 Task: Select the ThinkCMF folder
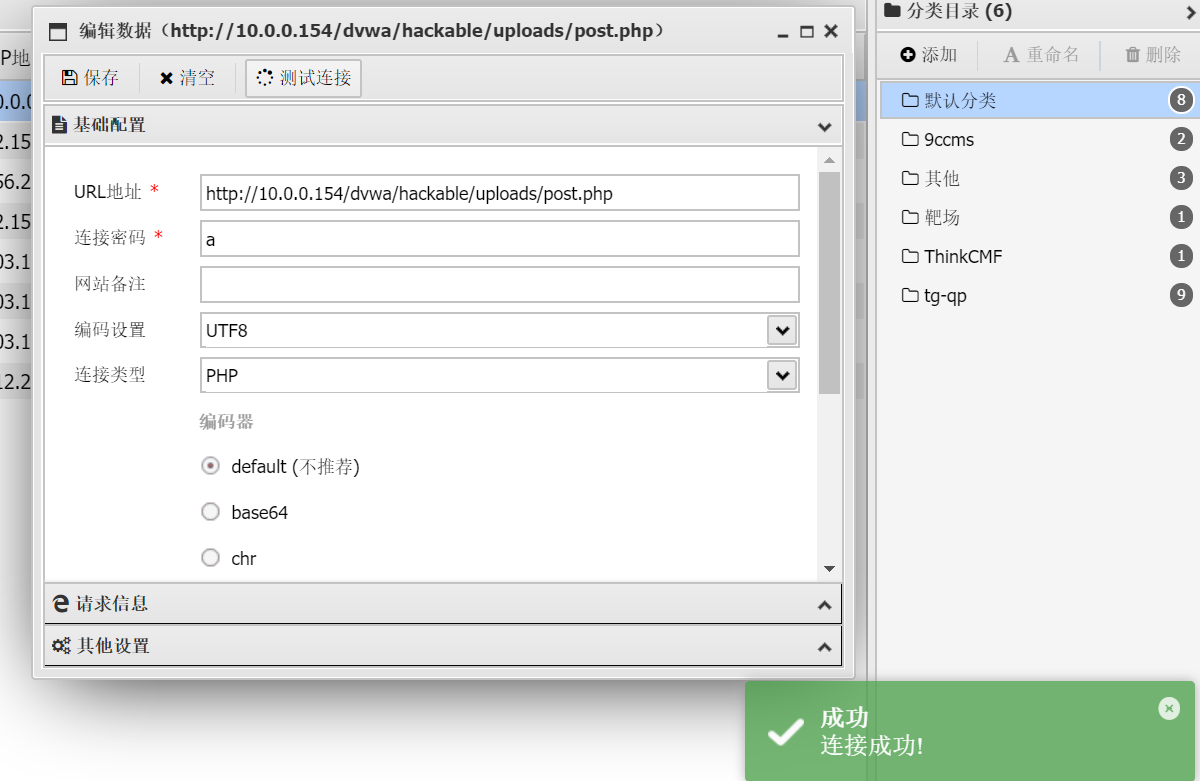click(1040, 256)
